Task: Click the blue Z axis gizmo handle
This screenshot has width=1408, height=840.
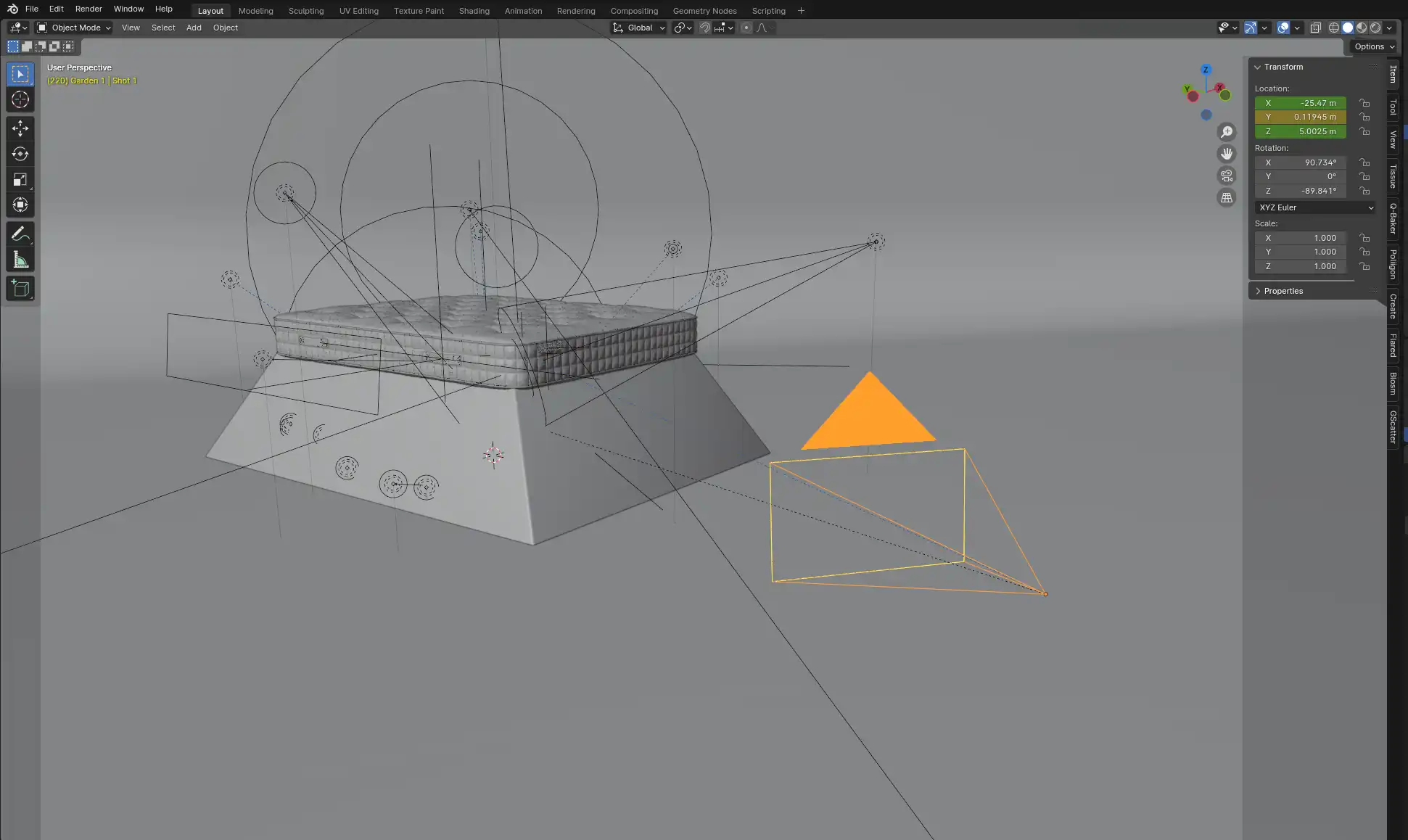Action: (x=1206, y=70)
